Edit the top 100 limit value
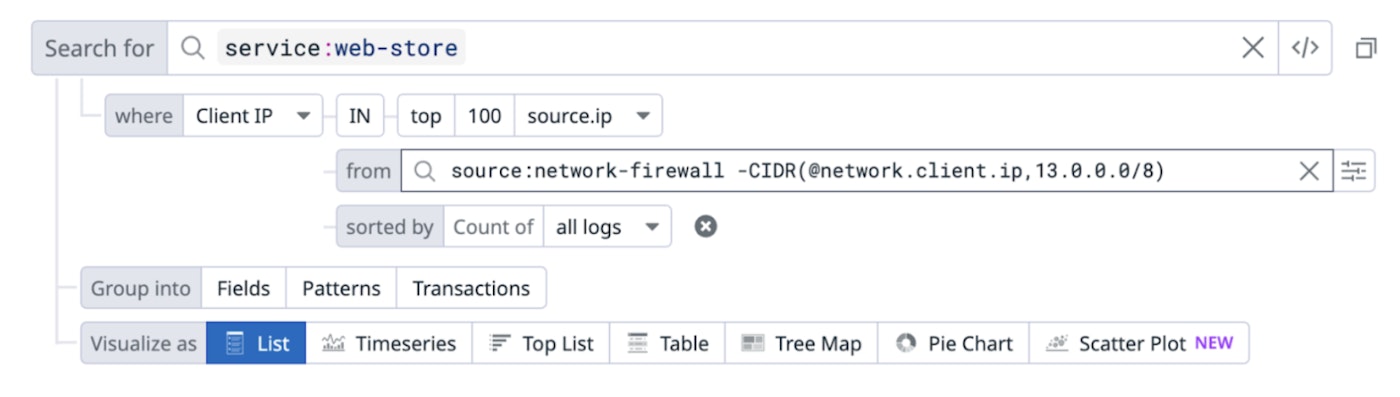This screenshot has width=1400, height=397. click(484, 116)
